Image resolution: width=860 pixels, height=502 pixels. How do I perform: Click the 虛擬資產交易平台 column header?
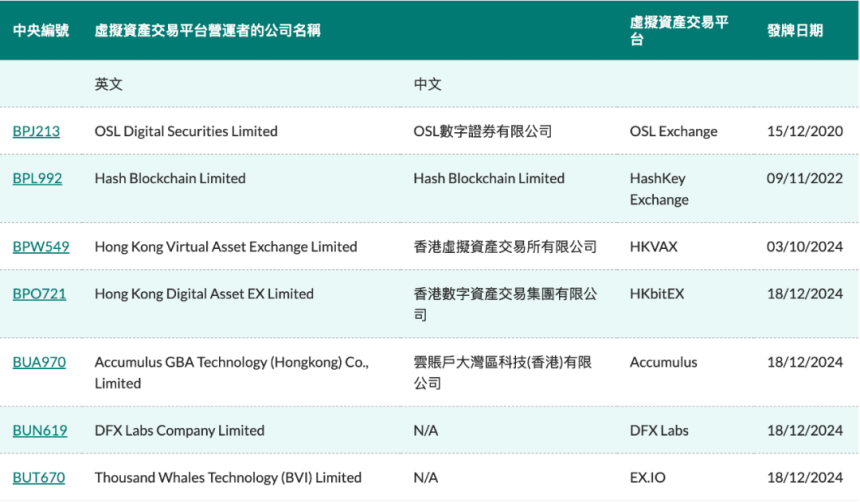coord(679,31)
